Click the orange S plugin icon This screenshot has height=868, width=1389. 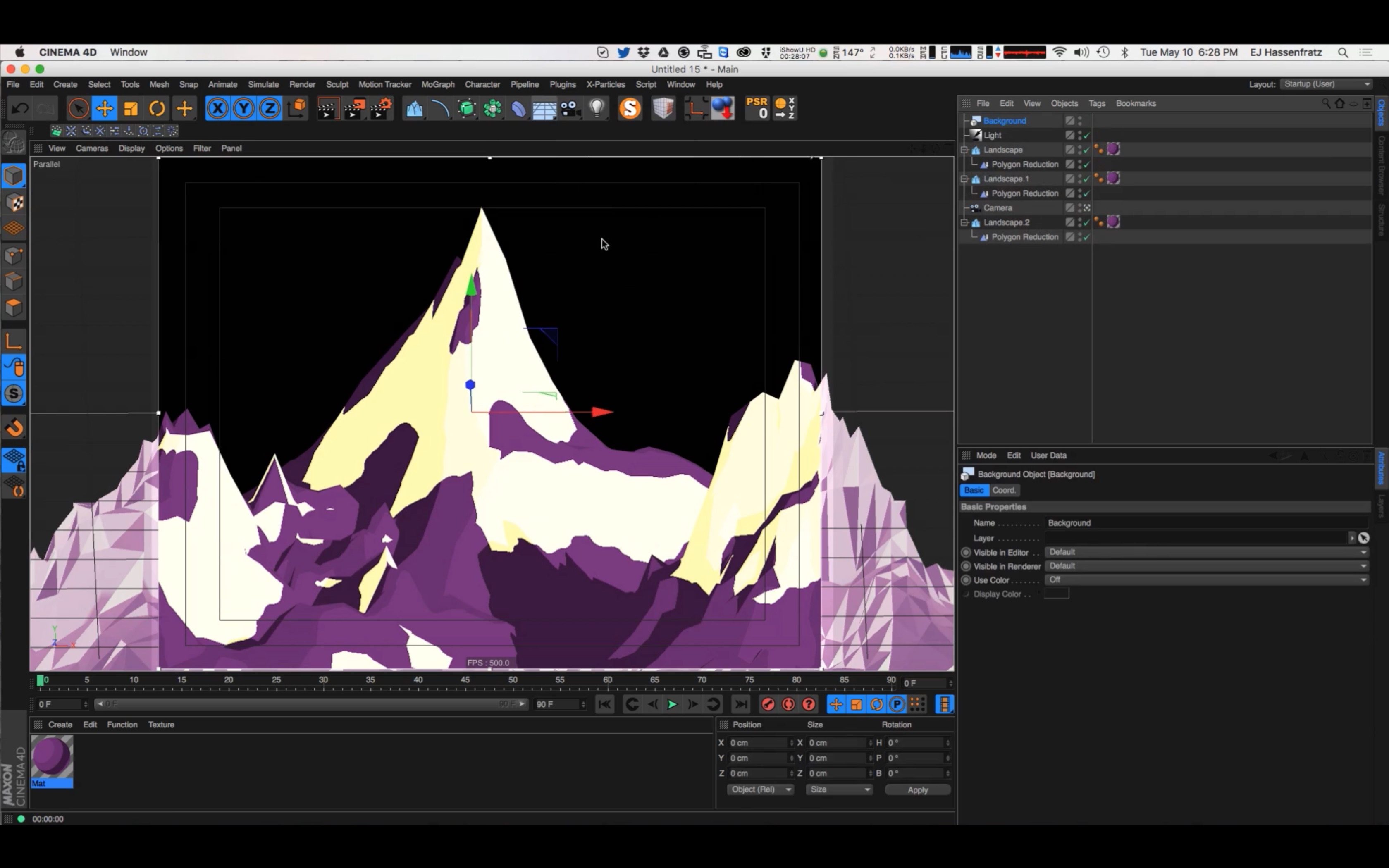630,108
